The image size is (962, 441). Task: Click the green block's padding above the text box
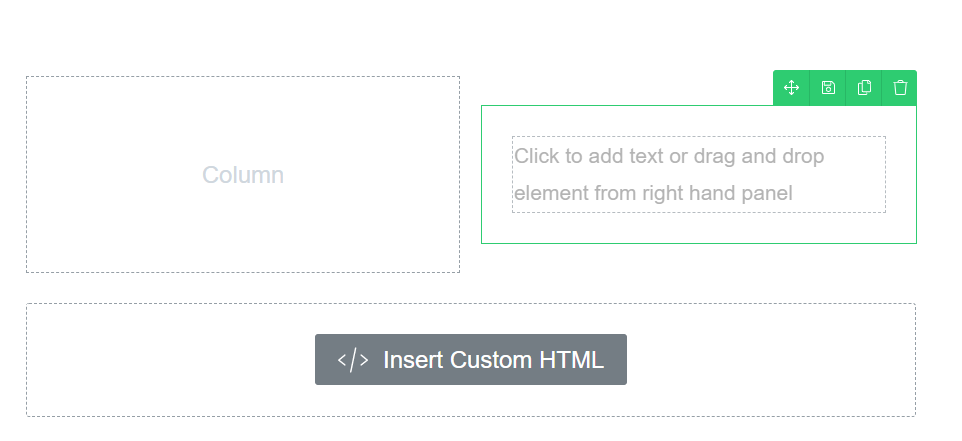tap(699, 121)
